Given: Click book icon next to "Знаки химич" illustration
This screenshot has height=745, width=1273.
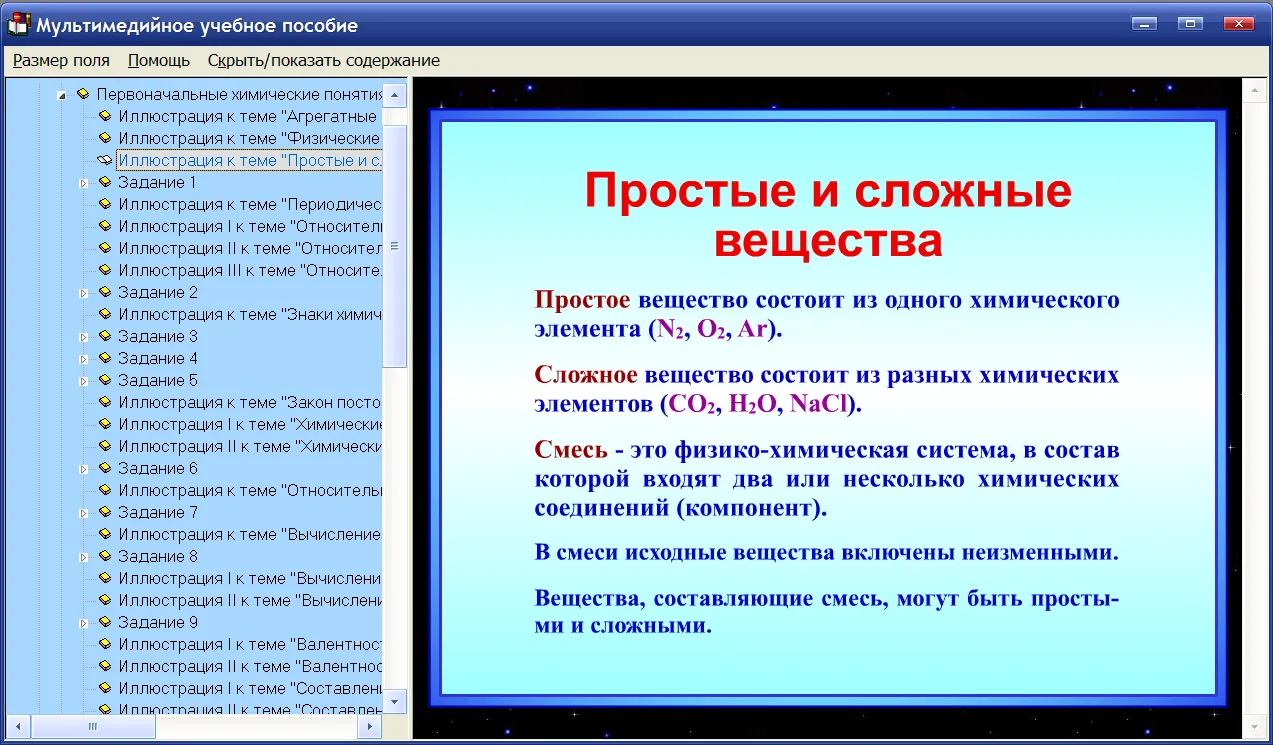Looking at the screenshot, I should point(104,315).
